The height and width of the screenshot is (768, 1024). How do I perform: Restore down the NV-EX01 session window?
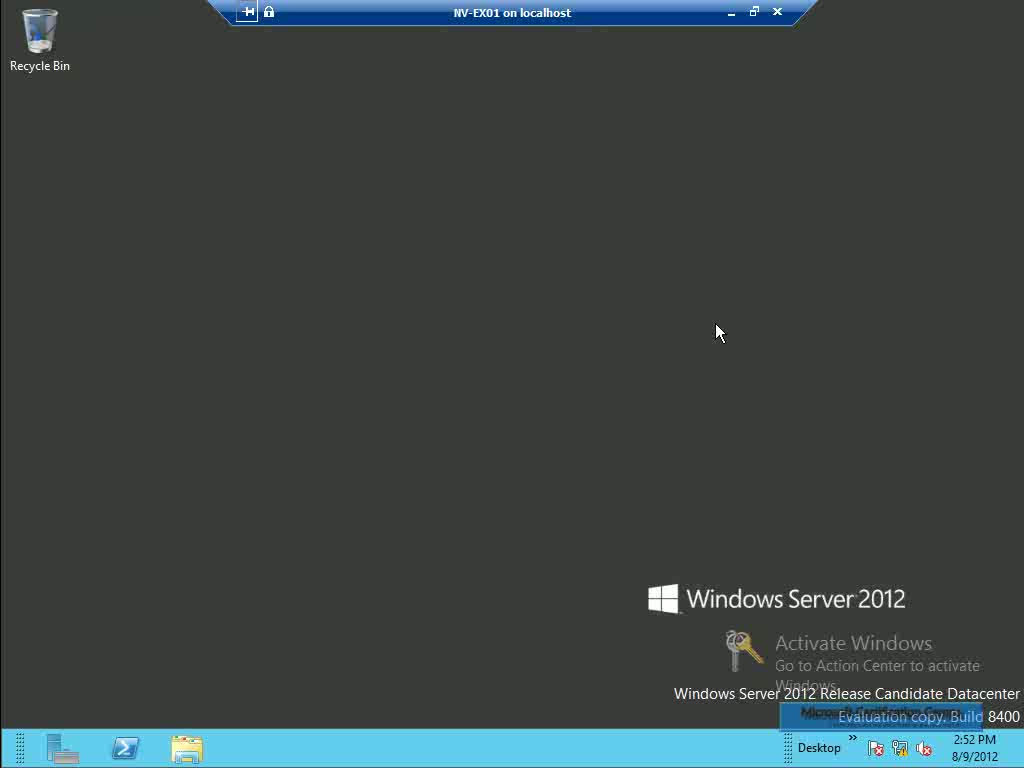pos(754,12)
